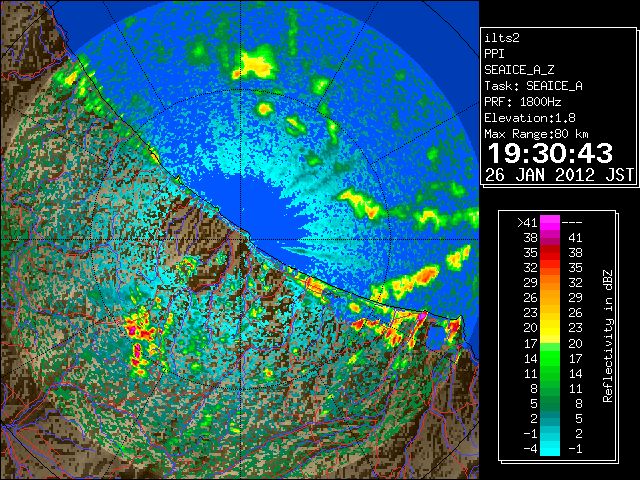Pick the magenta >41 dBZ color band
Viewport: 640px width, 480px height.
point(550,222)
